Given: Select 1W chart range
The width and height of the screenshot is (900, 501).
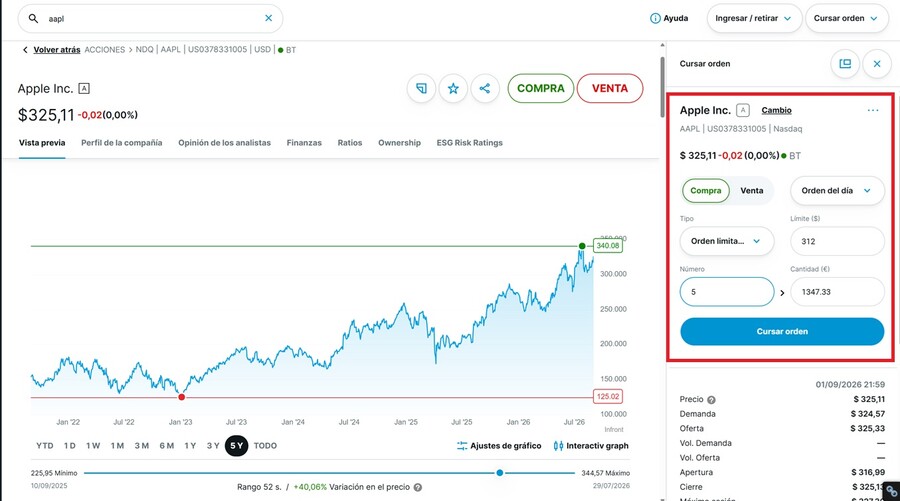Looking at the screenshot, I should (x=93, y=446).
